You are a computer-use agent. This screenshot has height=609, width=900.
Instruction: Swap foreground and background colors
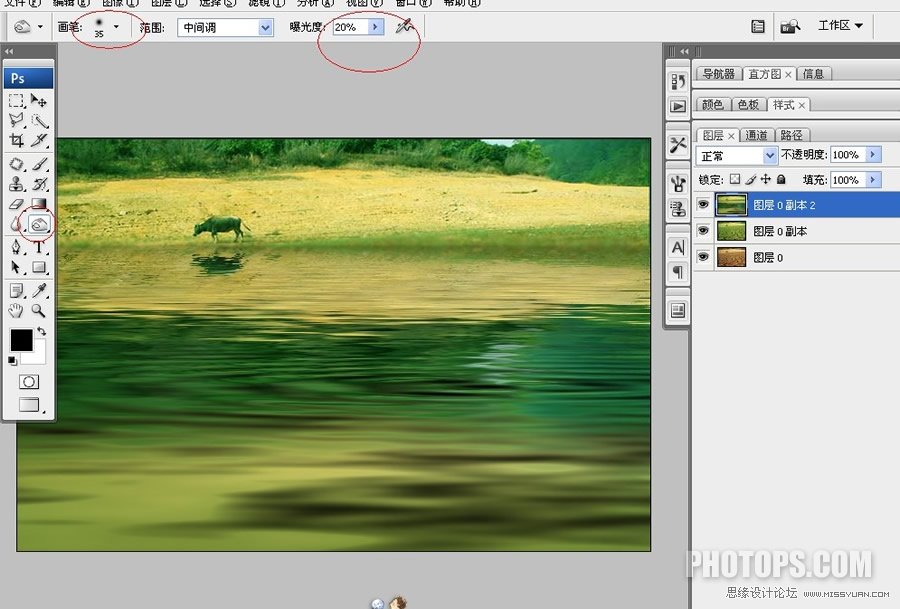tap(41, 331)
